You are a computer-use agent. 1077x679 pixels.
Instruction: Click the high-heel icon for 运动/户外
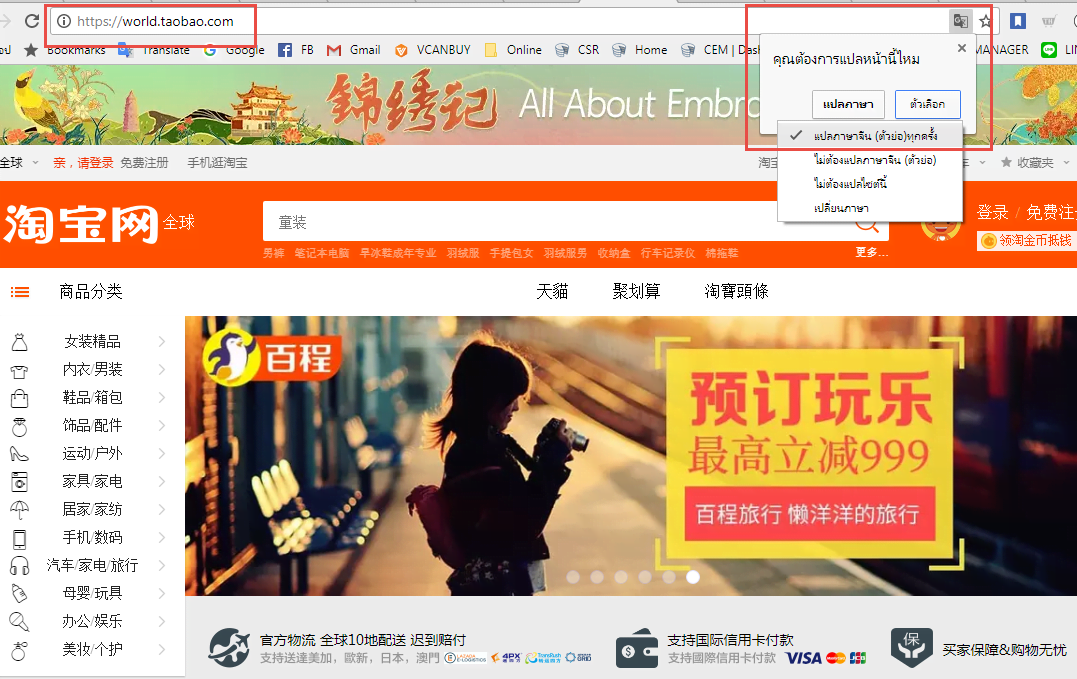(19, 454)
